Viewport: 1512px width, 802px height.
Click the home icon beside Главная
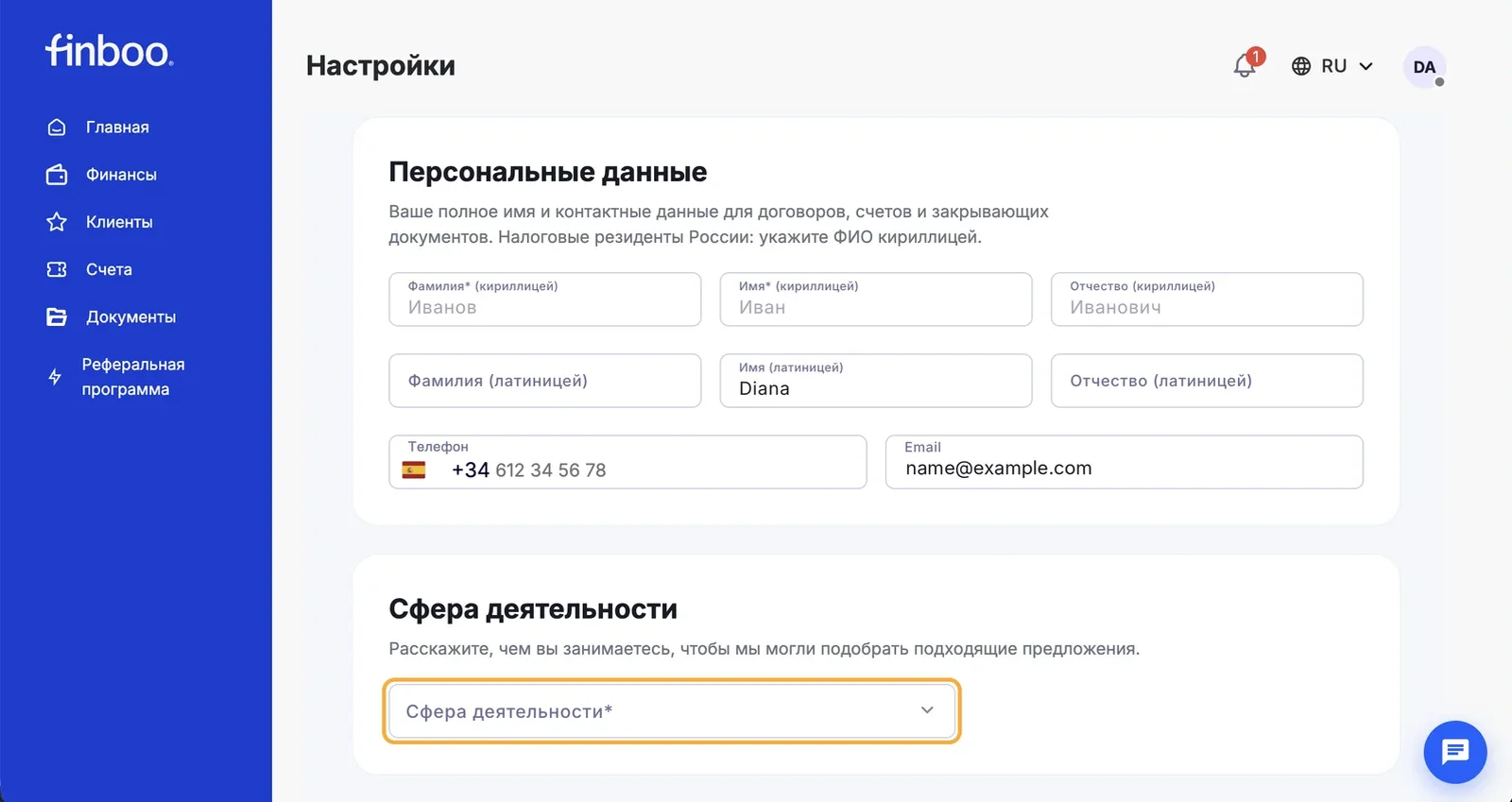[x=57, y=127]
